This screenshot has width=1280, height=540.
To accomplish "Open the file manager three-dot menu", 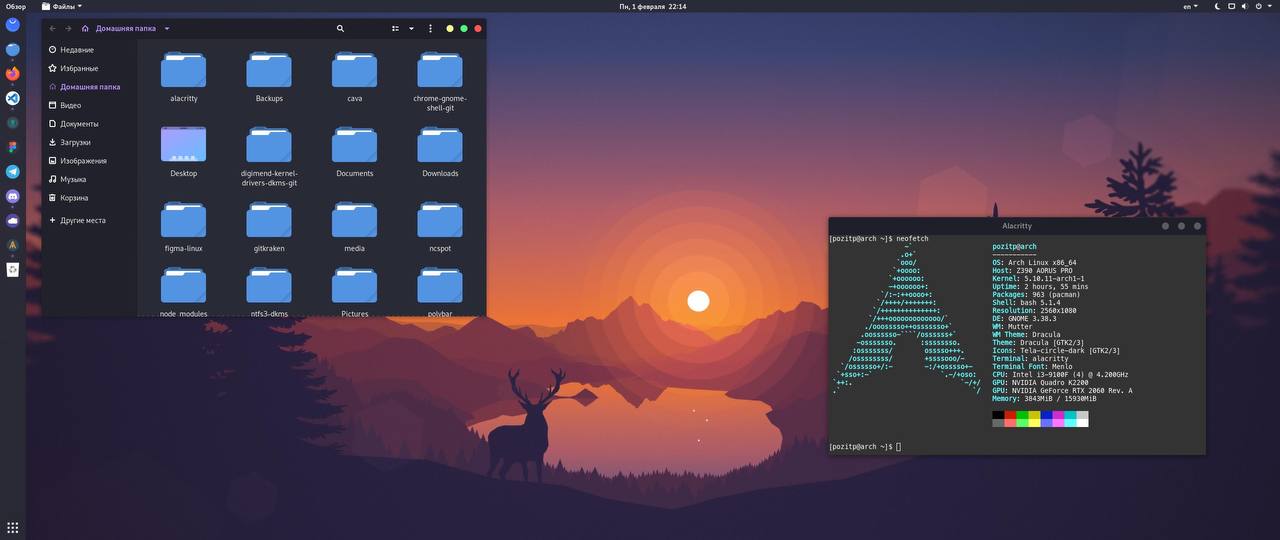I will pyautogui.click(x=430, y=28).
